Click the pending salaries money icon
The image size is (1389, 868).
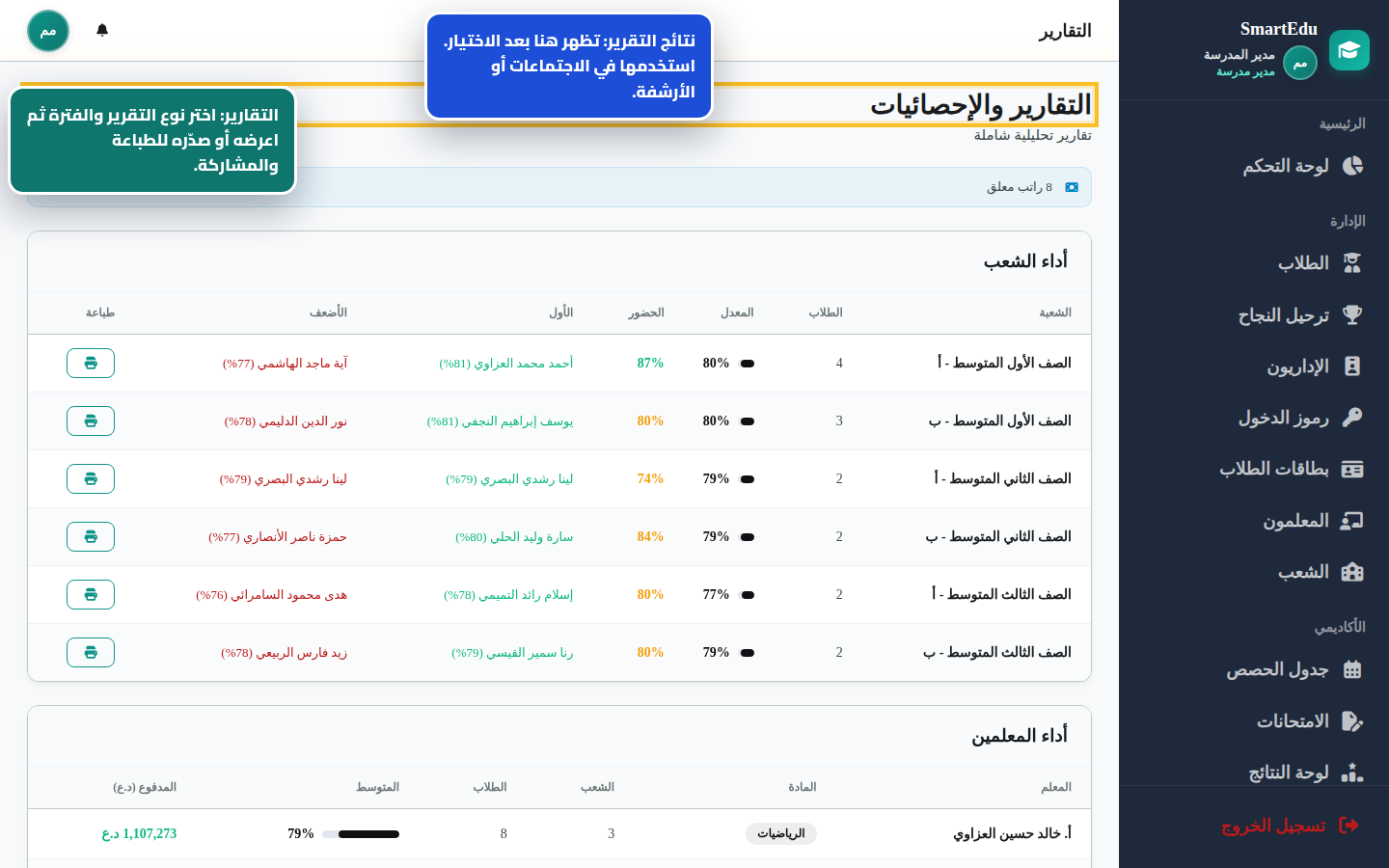tap(1072, 187)
